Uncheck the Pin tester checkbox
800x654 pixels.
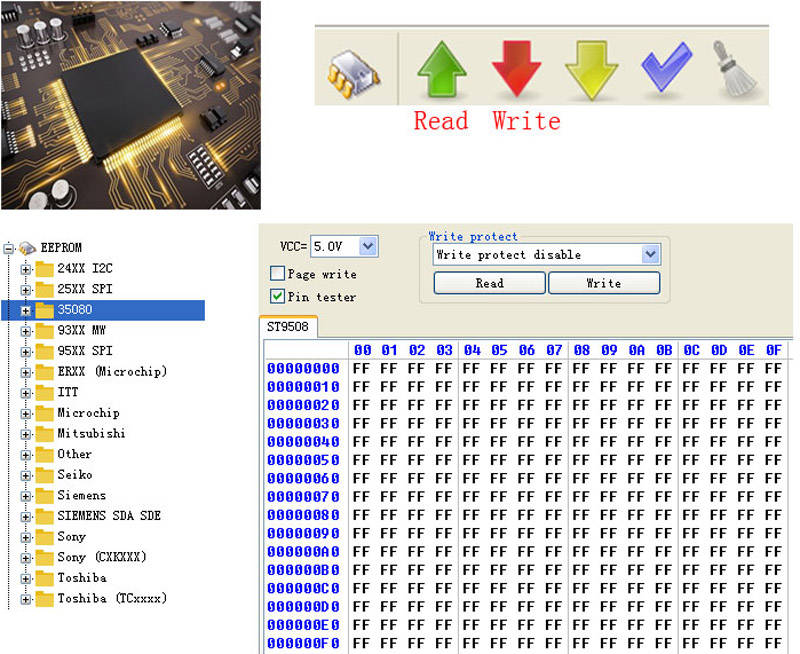278,296
